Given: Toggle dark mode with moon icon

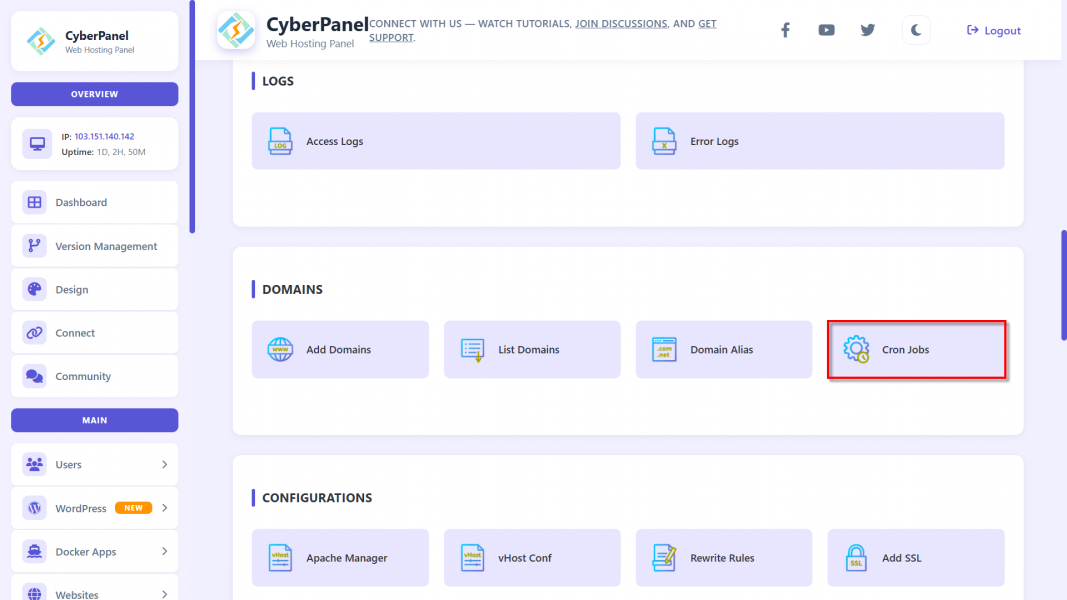Looking at the screenshot, I should point(916,30).
